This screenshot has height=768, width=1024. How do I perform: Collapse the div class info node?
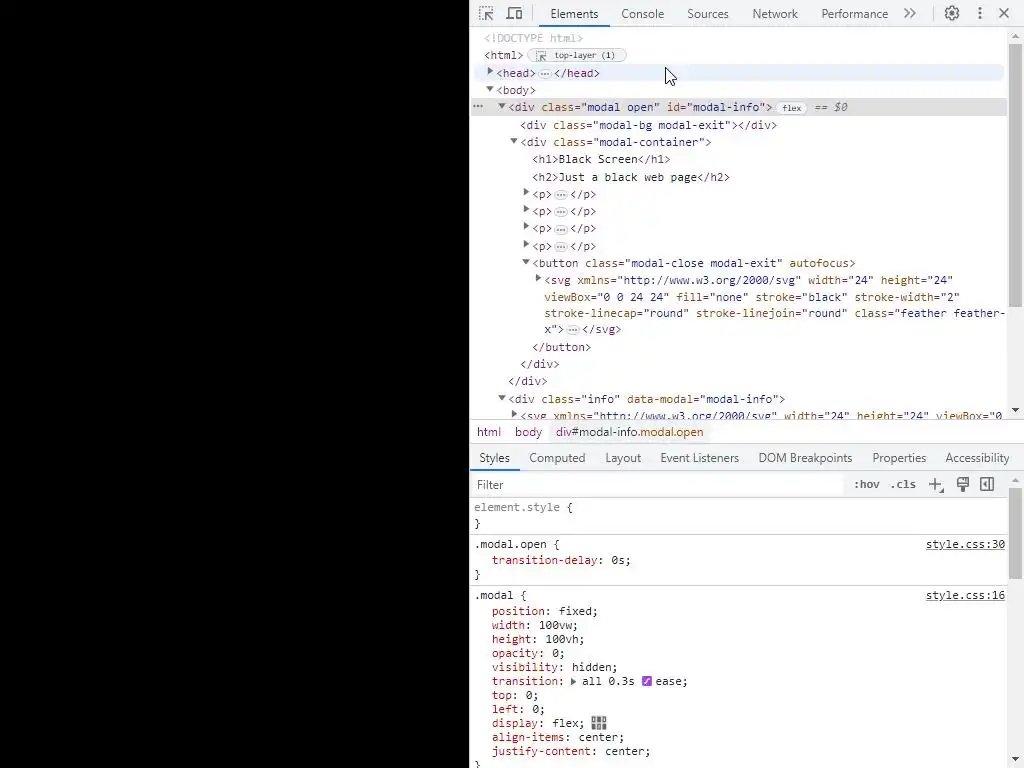click(502, 398)
